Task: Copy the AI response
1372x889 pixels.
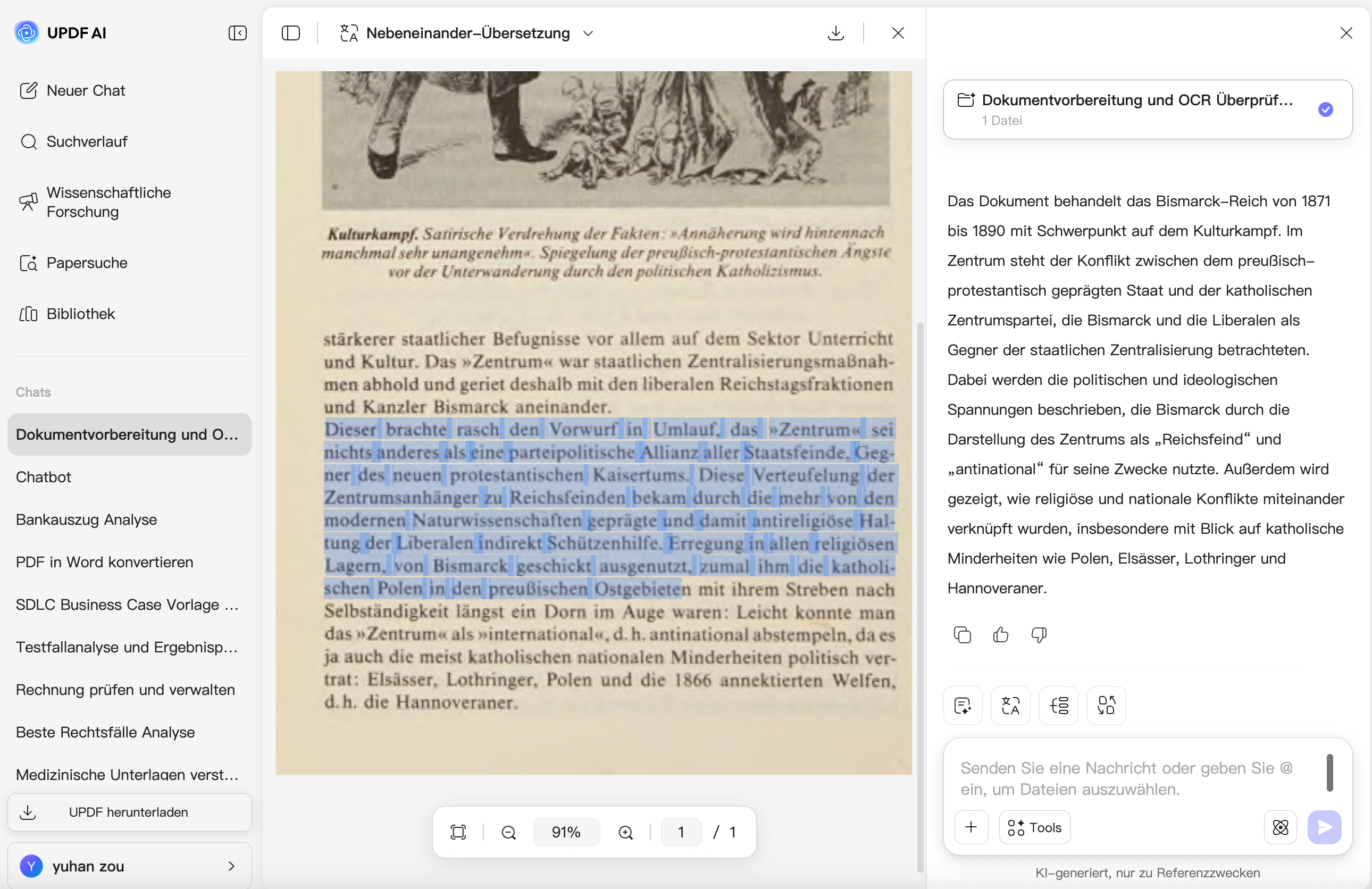Action: click(x=962, y=635)
